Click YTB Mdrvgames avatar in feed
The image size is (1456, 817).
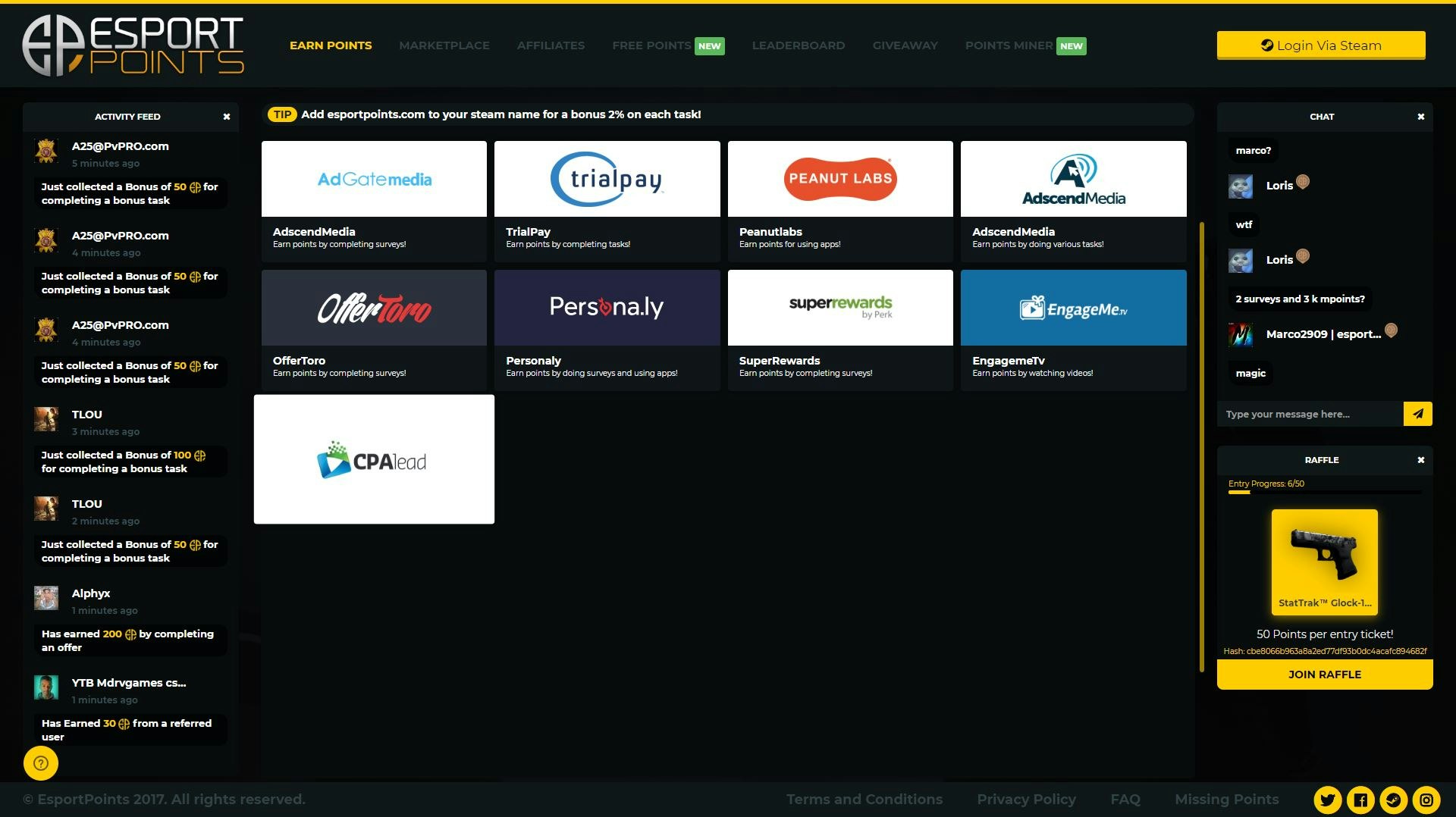point(46,687)
